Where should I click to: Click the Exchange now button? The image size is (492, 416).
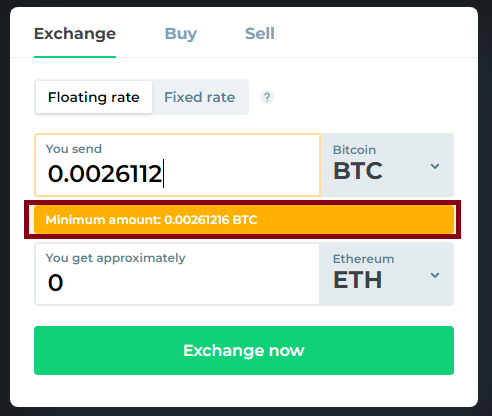(x=244, y=350)
